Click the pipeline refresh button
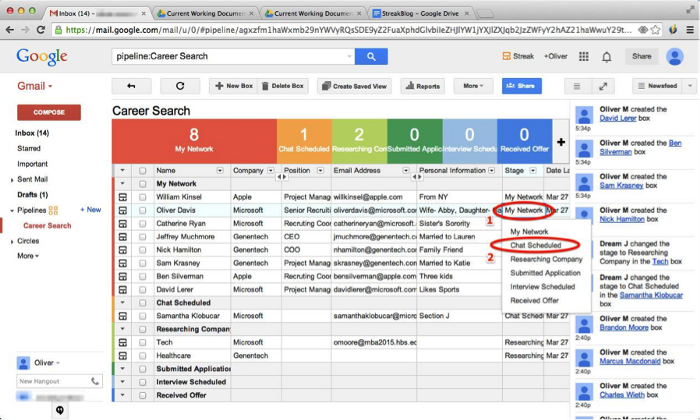This screenshot has width=700, height=420. tap(180, 86)
